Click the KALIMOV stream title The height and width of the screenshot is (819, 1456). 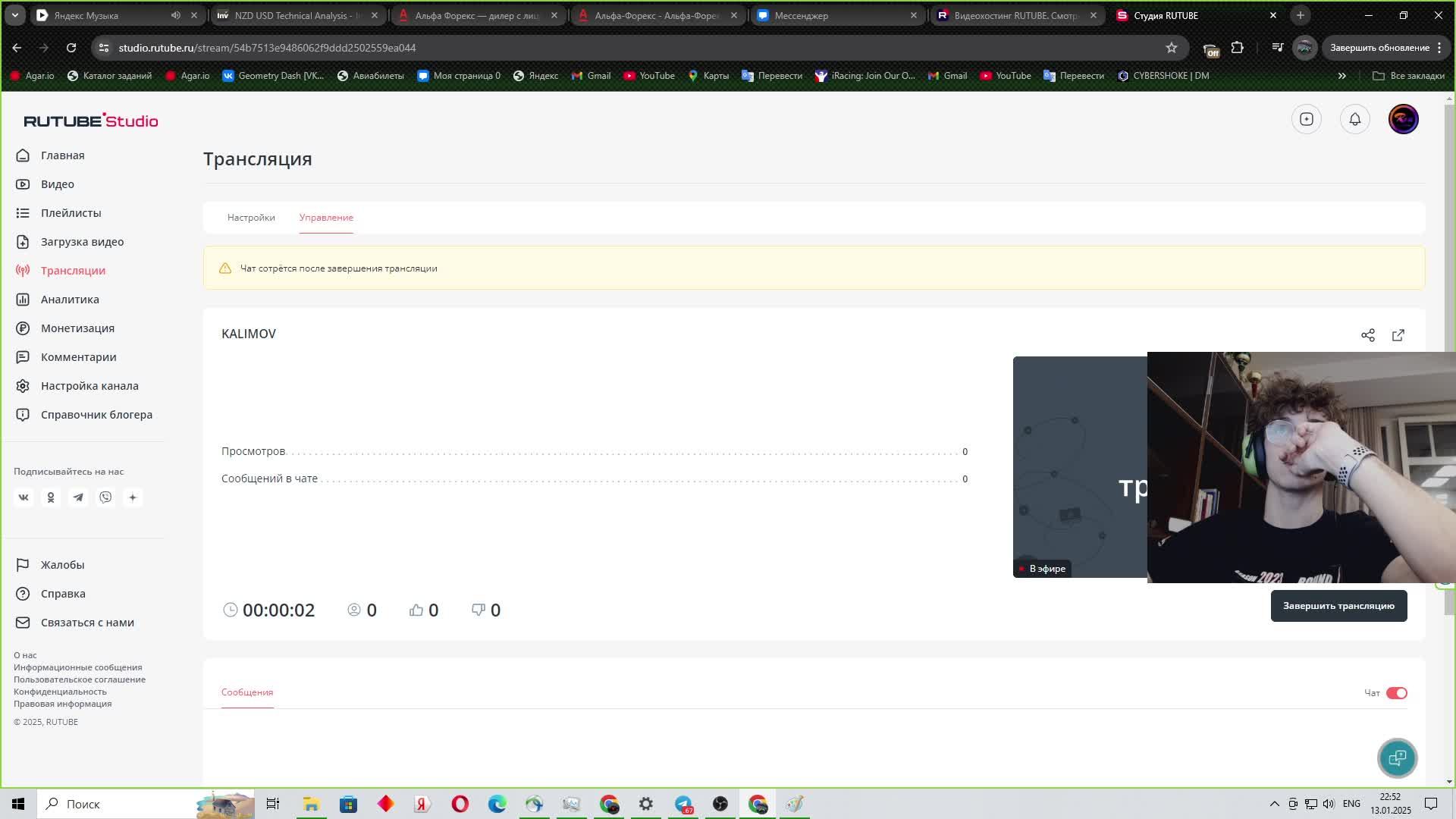[249, 334]
